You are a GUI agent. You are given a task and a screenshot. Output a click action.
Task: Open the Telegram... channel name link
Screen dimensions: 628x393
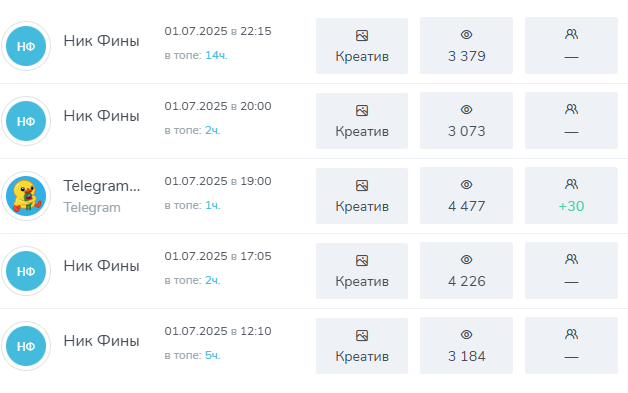coord(102,186)
